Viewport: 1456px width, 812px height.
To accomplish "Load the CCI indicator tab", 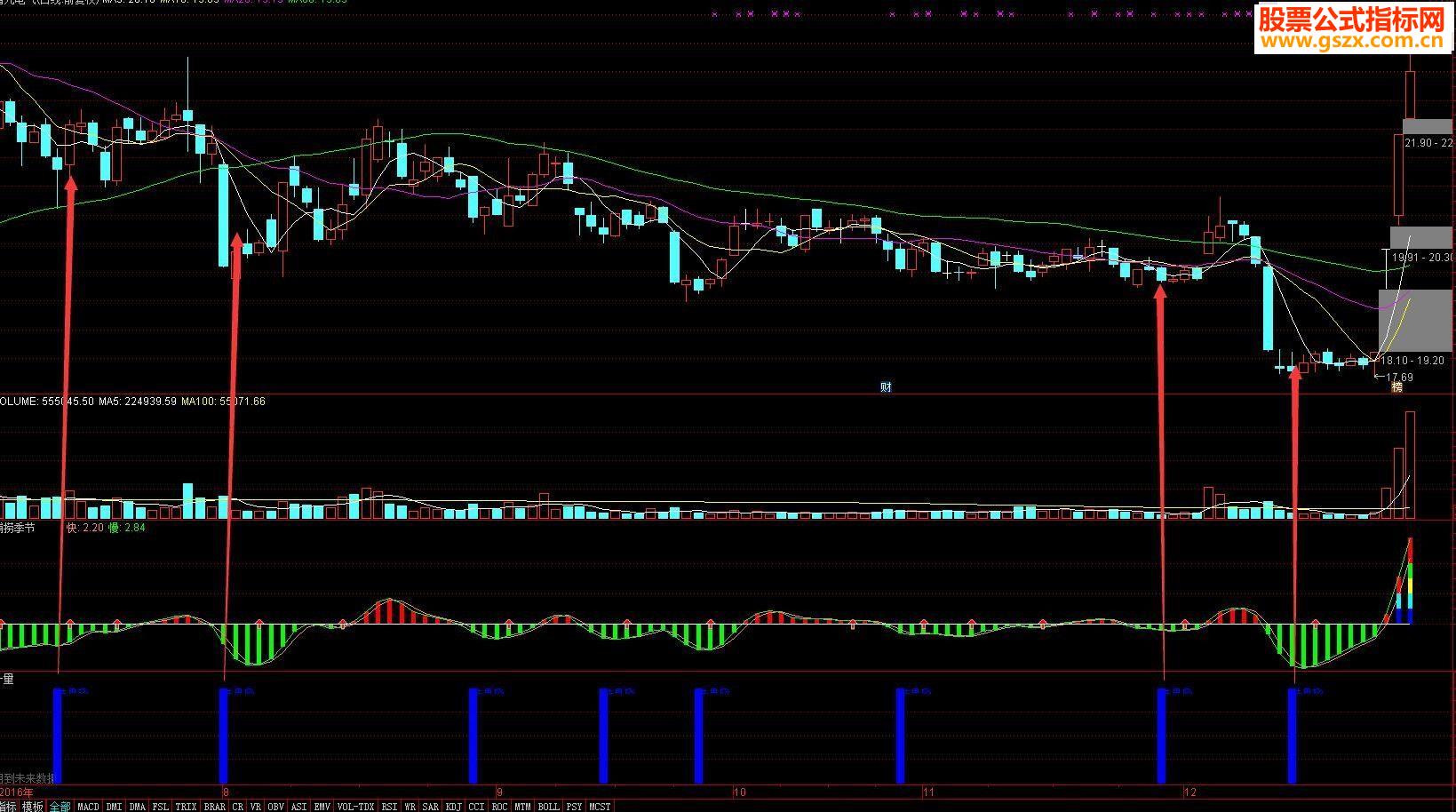I will (477, 807).
